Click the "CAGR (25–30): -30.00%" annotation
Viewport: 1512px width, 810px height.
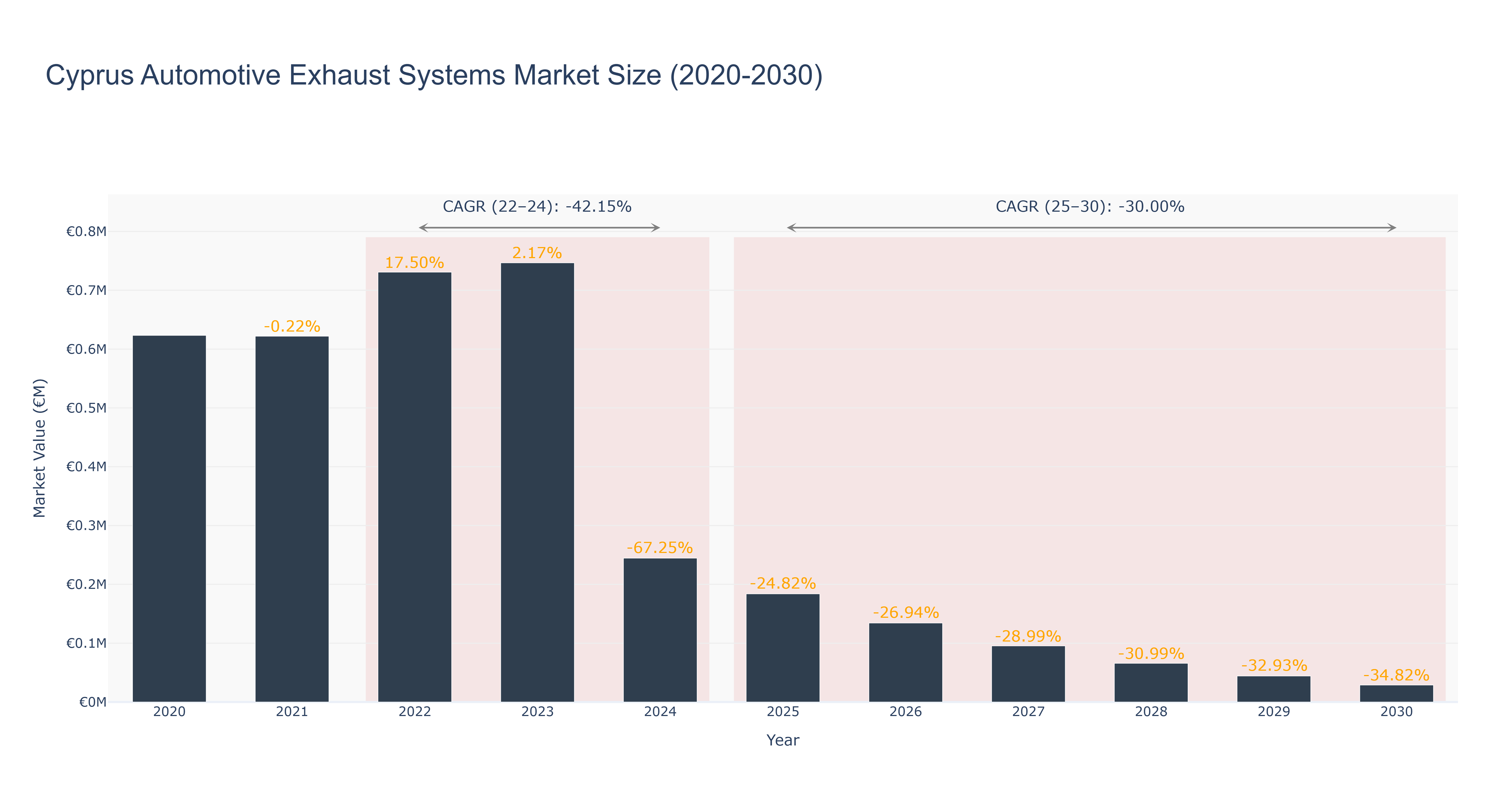(x=1090, y=207)
